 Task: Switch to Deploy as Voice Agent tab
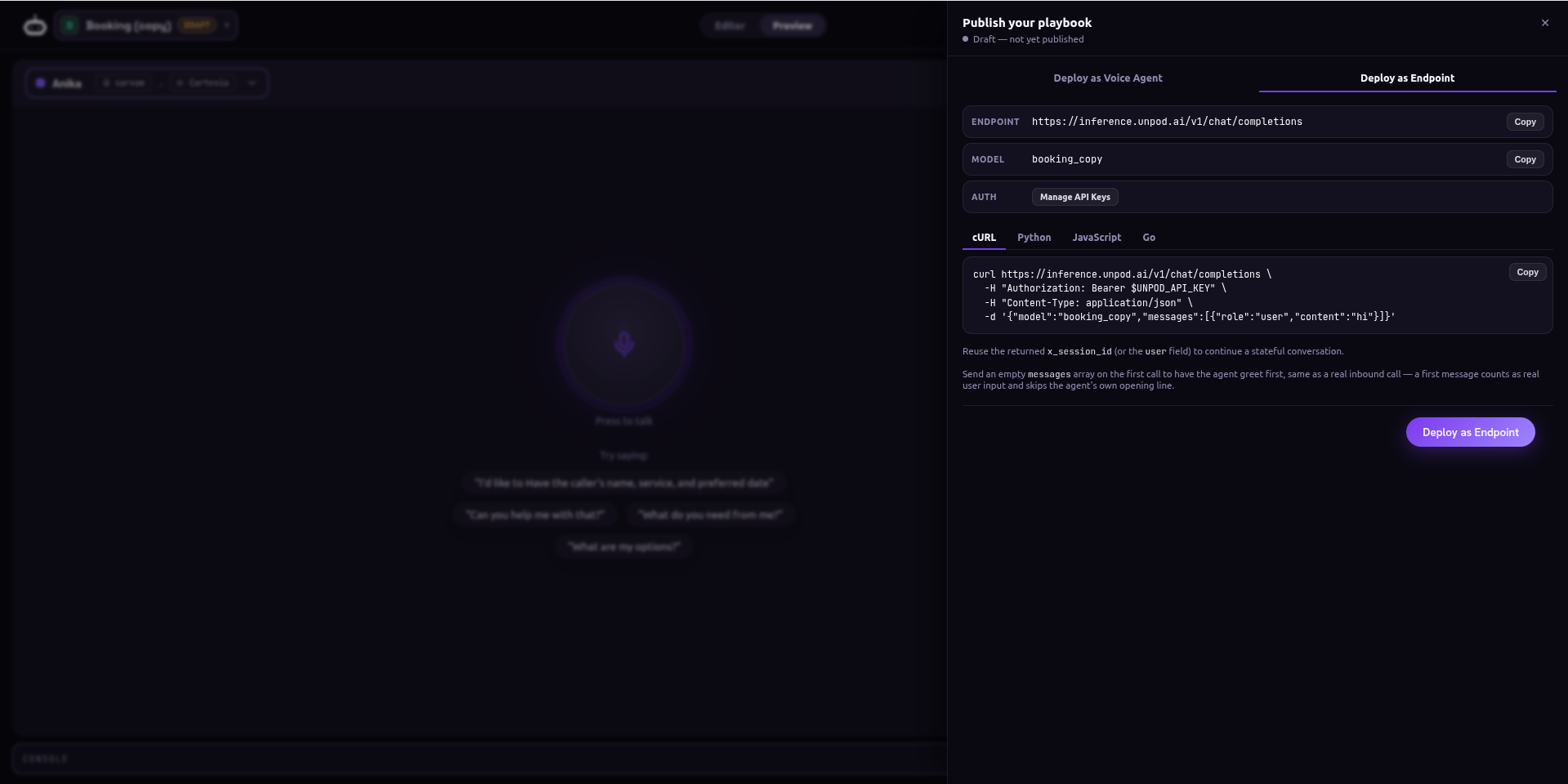(x=1107, y=78)
